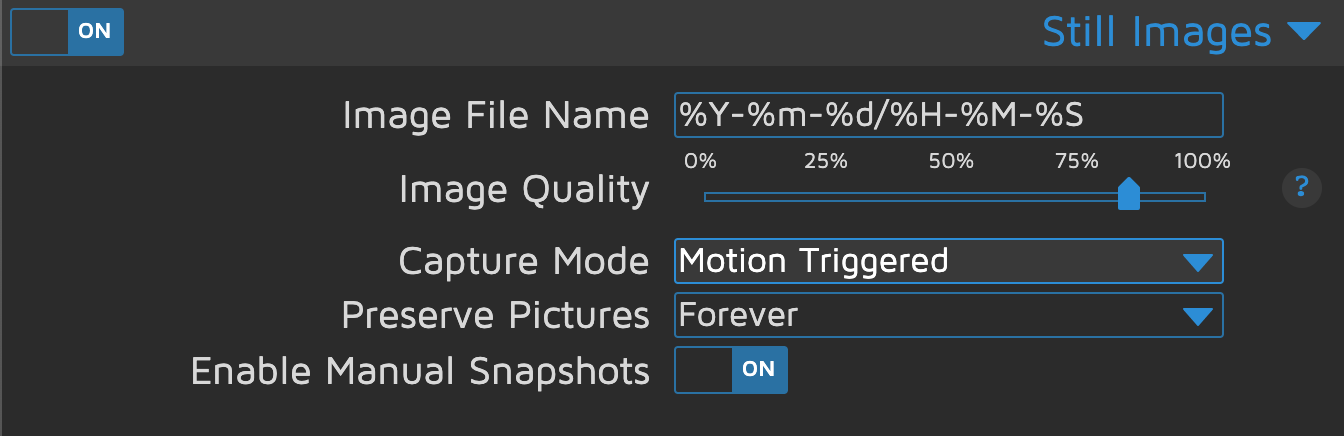Open the Capture Mode Motion Triggered dropdown
The height and width of the screenshot is (436, 1344).
[930, 262]
